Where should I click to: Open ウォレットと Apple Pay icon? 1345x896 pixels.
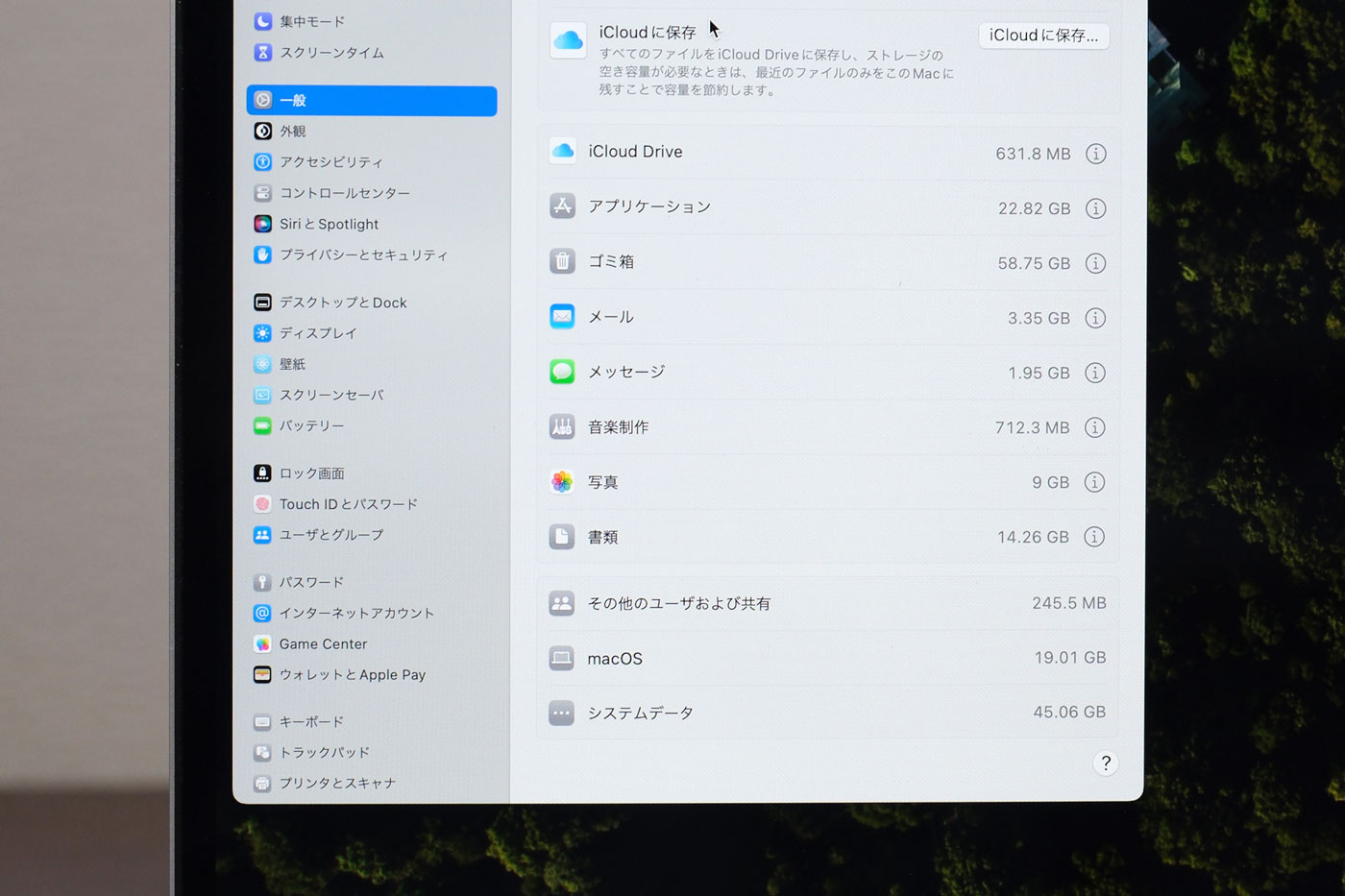click(262, 674)
